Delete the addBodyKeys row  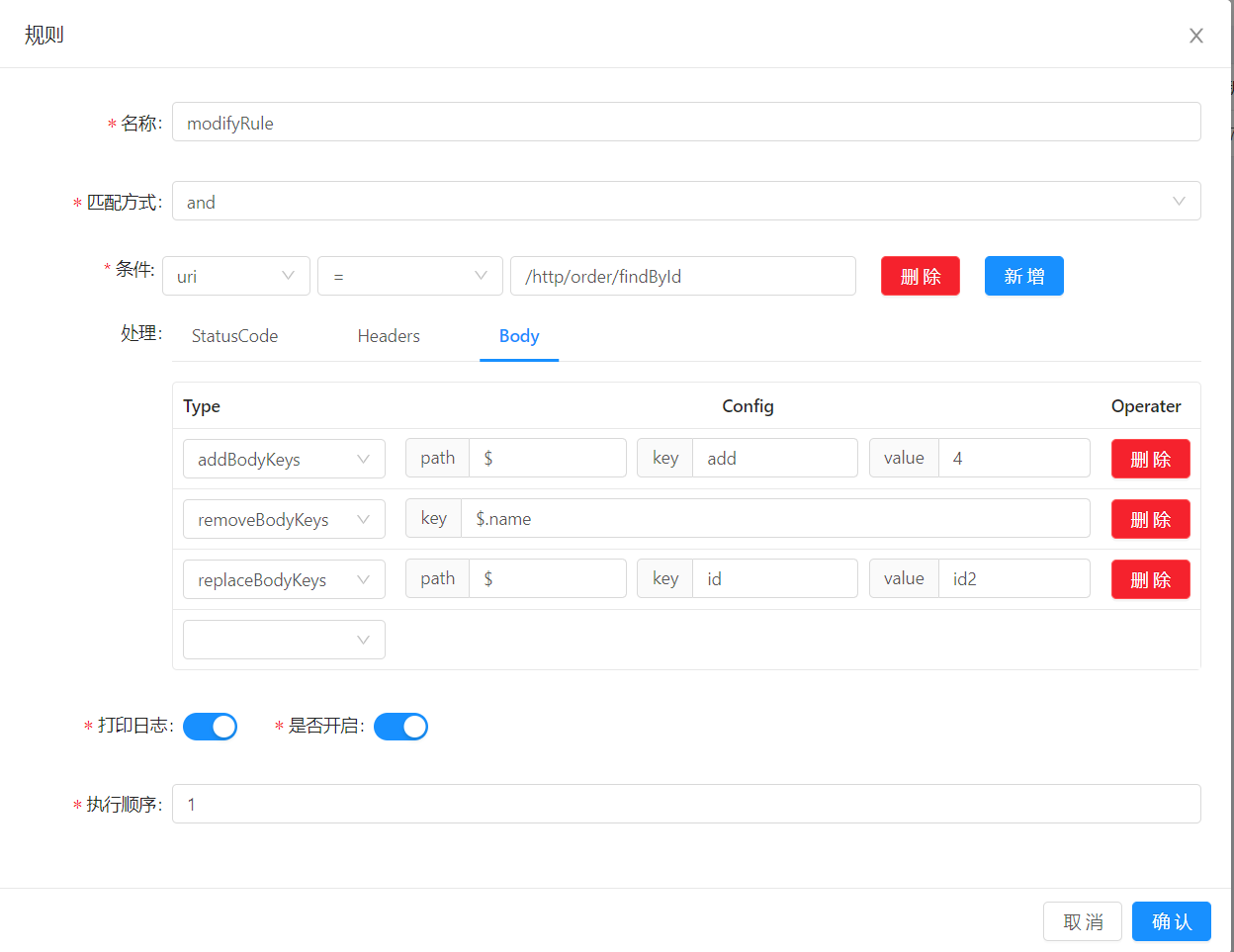pyautogui.click(x=1150, y=459)
